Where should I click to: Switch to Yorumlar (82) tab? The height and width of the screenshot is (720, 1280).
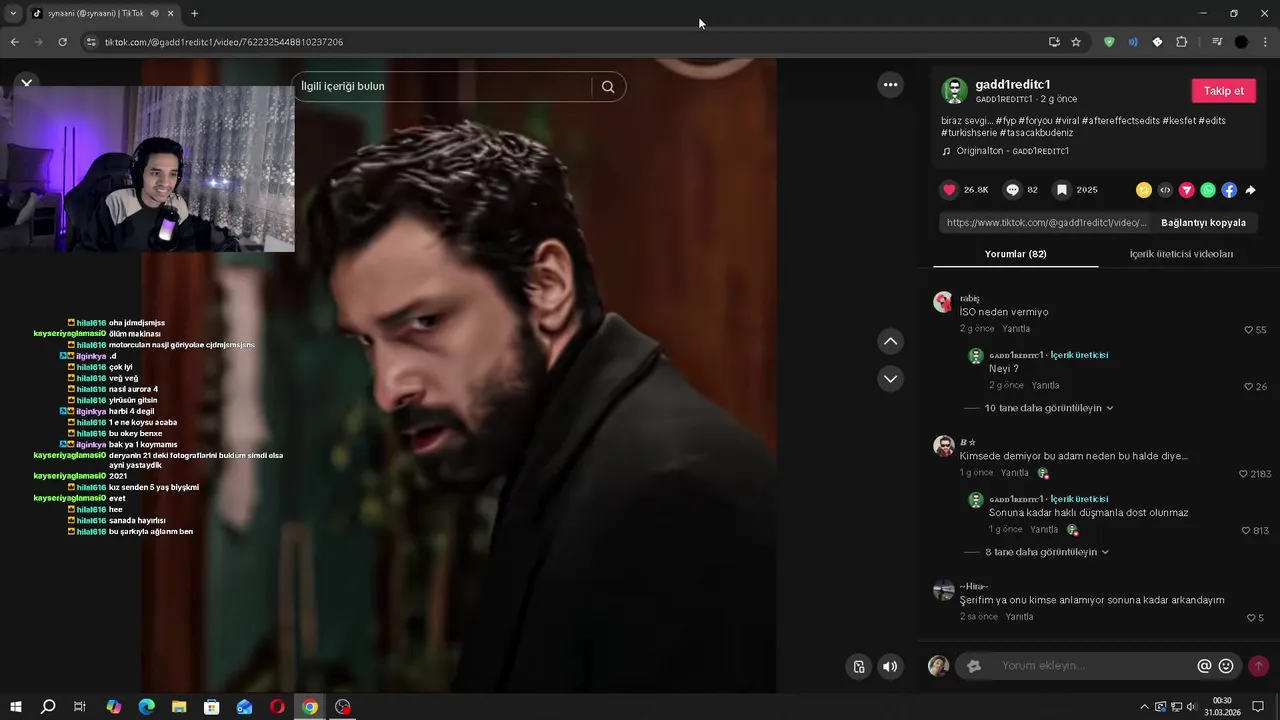tap(1015, 254)
